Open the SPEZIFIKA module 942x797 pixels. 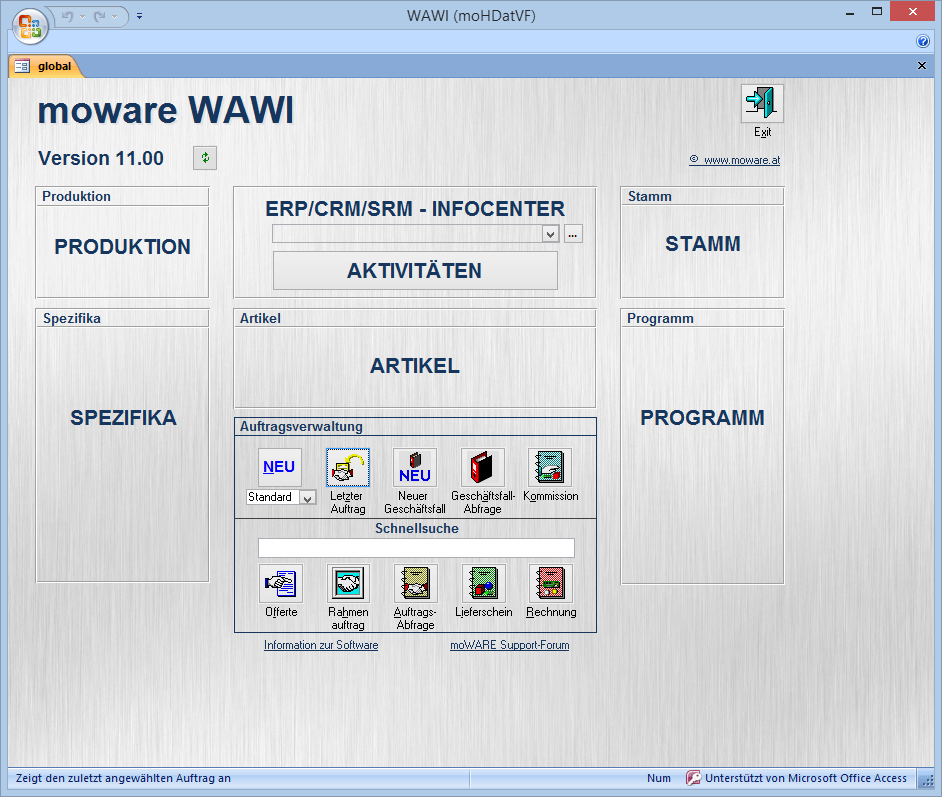[123, 418]
